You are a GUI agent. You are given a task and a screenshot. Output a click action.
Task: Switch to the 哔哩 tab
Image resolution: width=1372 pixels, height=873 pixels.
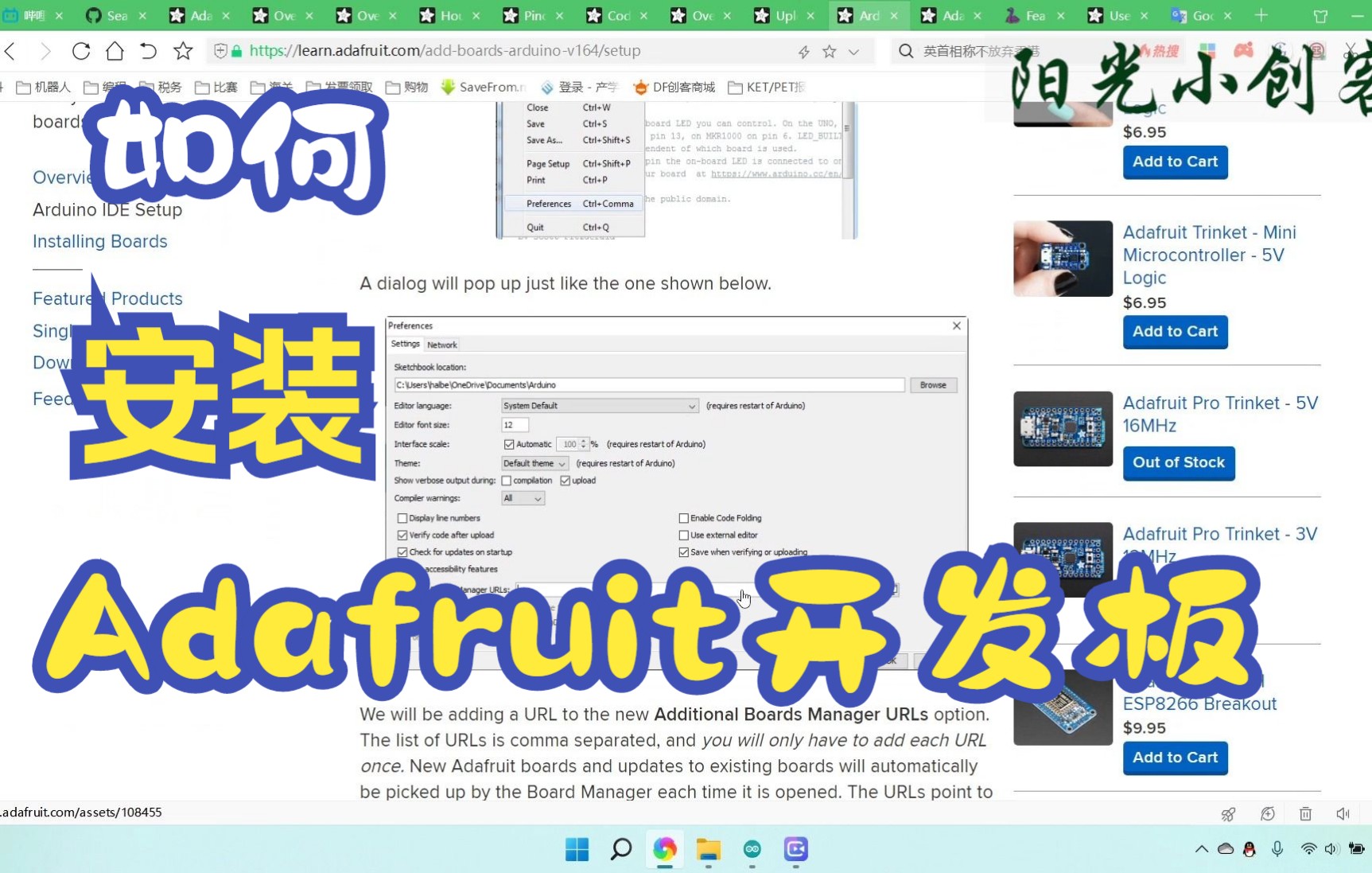click(x=33, y=15)
